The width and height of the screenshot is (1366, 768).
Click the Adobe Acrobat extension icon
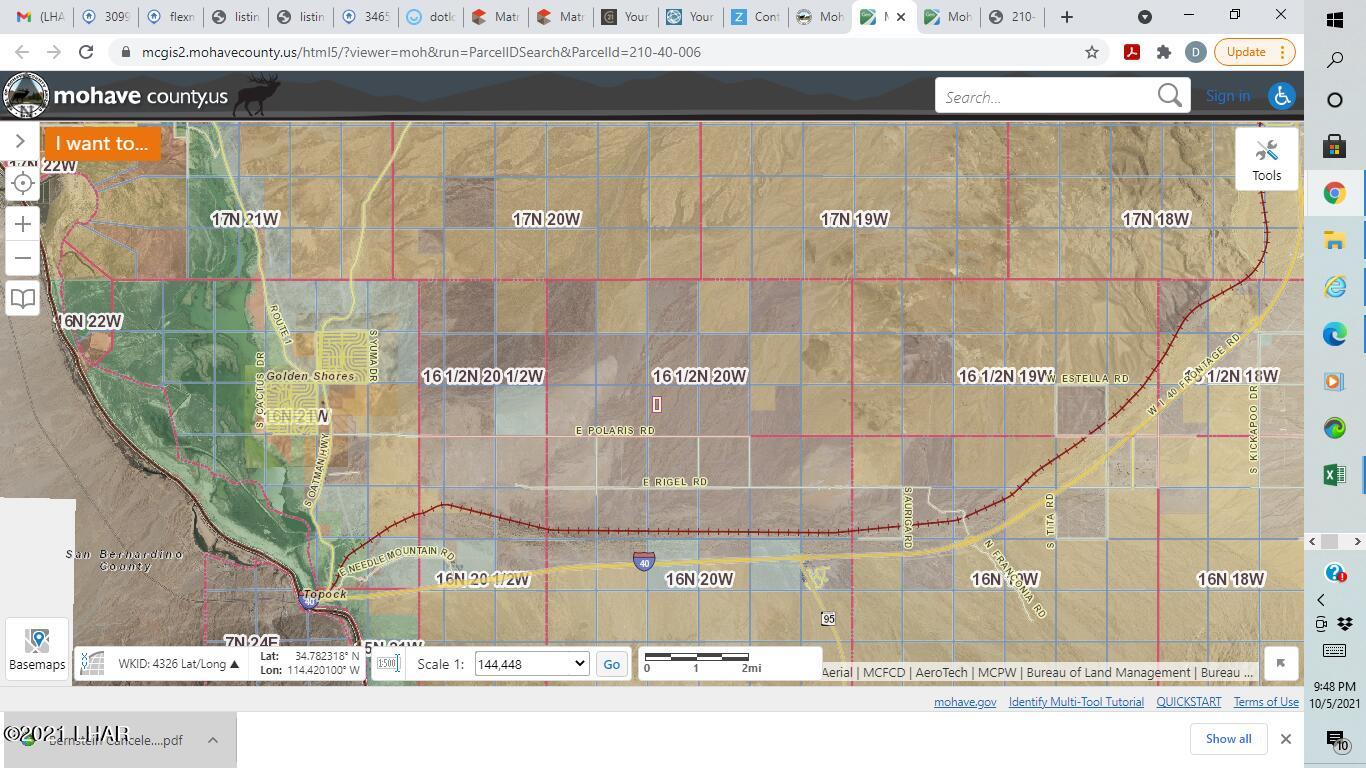point(1132,52)
